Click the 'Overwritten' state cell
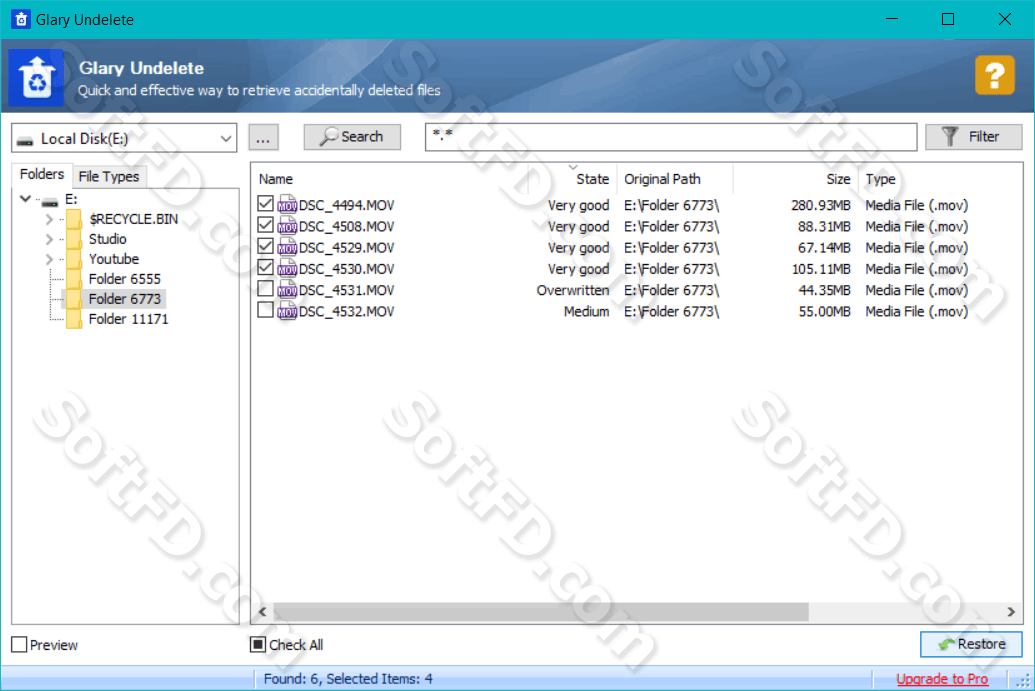The width and height of the screenshot is (1035, 691). coord(572,290)
